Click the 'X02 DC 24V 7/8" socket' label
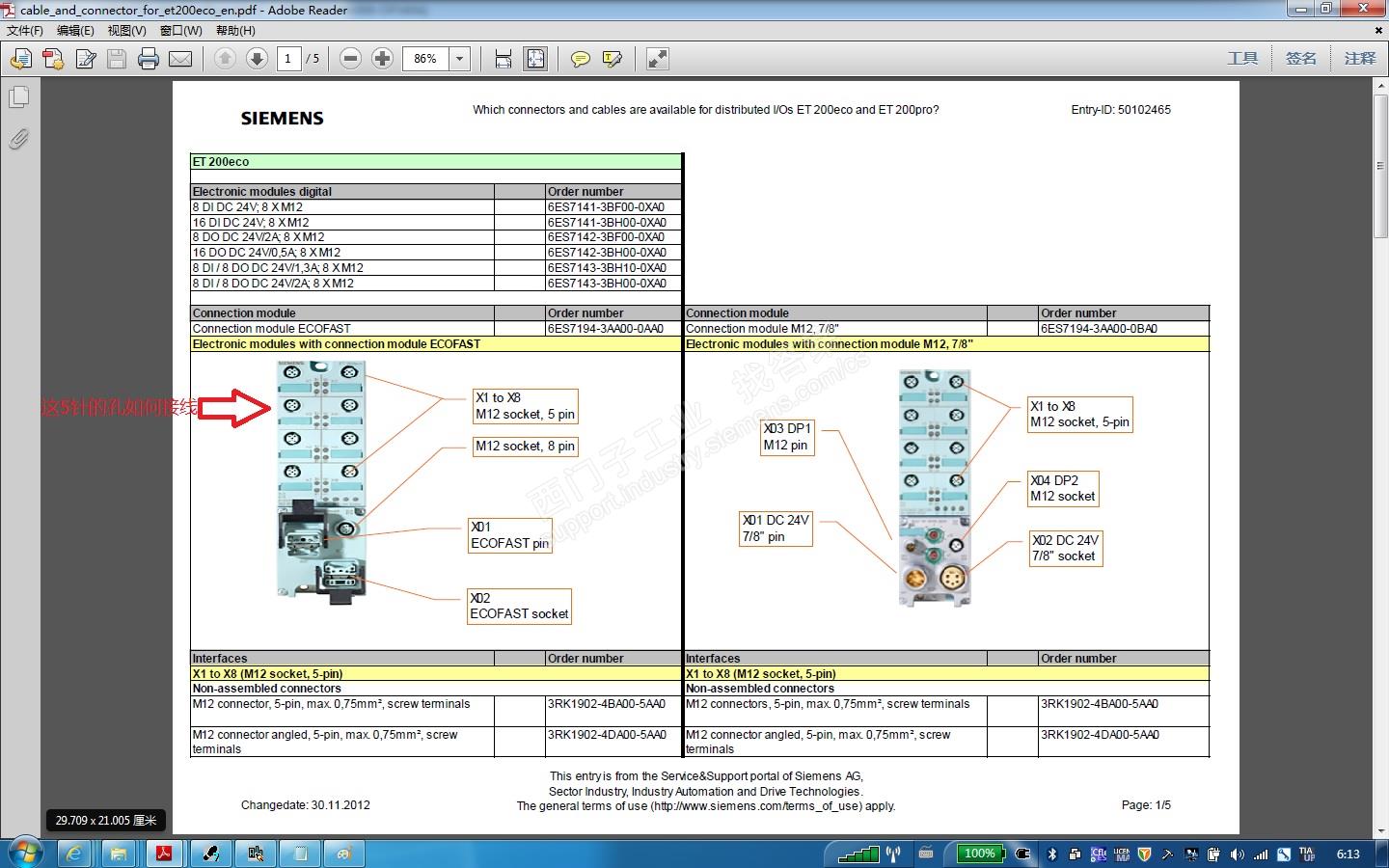Viewport: 1389px width, 868px height. coord(1065,548)
